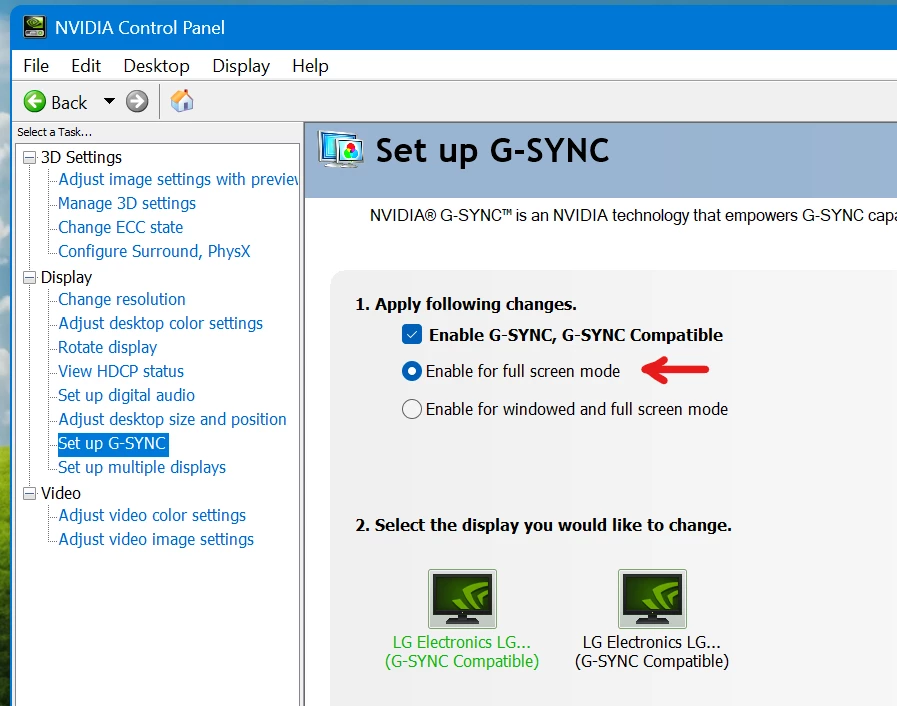
Task: Click the green Back arrow icon
Action: pyautogui.click(x=35, y=101)
